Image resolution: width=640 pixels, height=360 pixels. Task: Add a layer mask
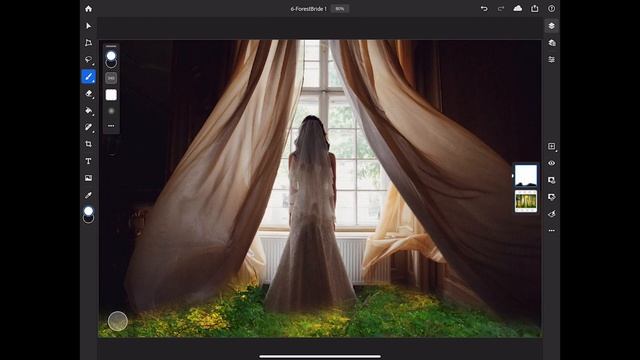click(x=551, y=180)
